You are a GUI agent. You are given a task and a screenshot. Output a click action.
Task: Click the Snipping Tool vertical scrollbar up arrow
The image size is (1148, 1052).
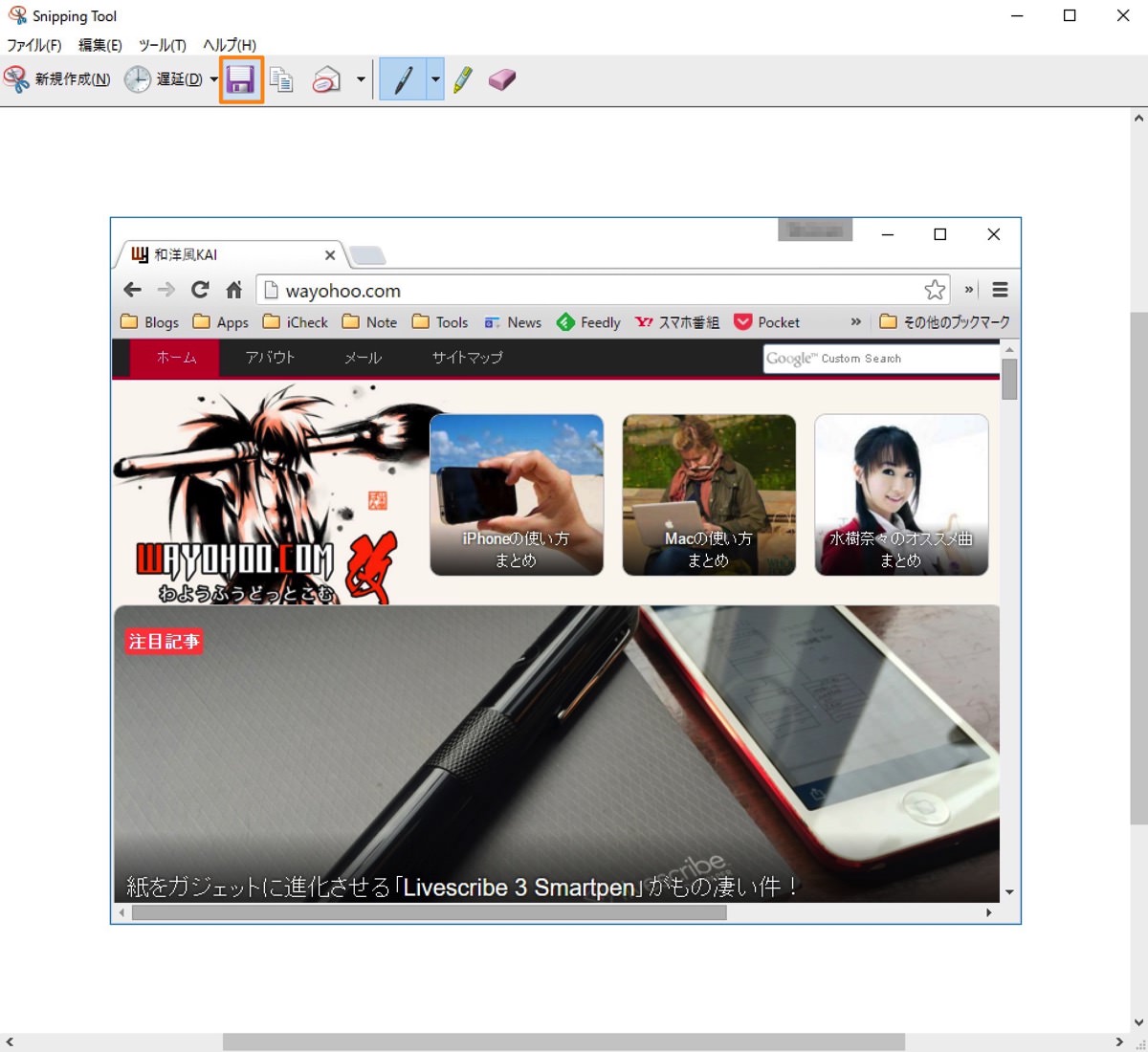pos(1138,119)
